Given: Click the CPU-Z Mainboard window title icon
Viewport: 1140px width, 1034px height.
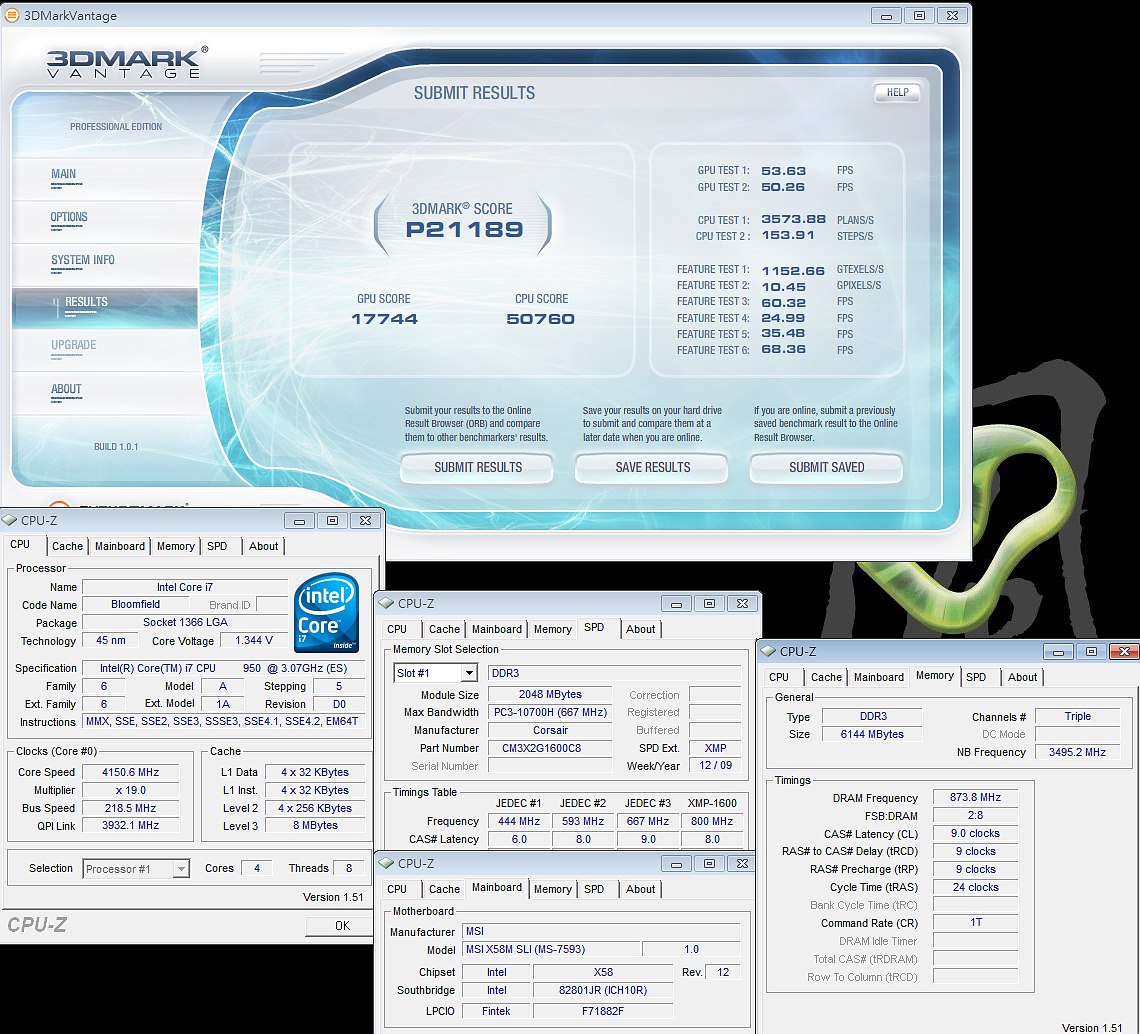Looking at the screenshot, I should [387, 863].
